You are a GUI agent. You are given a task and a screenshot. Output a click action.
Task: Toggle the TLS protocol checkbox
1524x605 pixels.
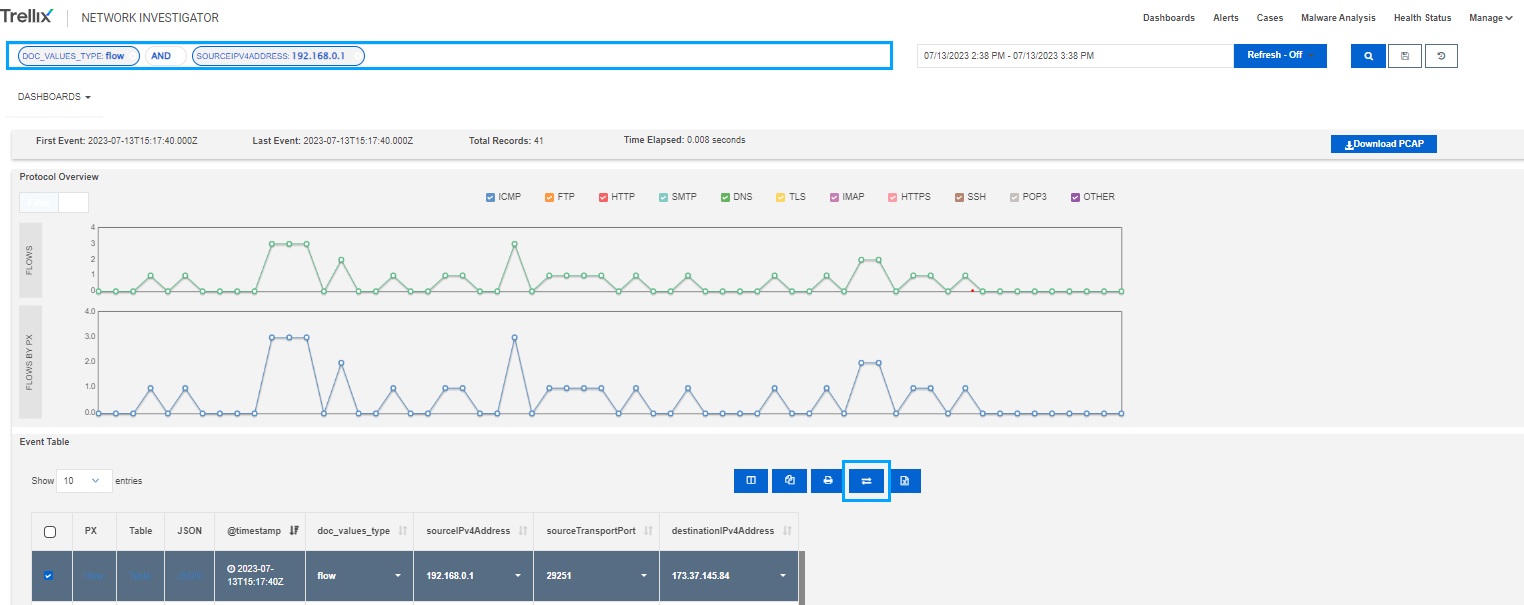point(781,197)
